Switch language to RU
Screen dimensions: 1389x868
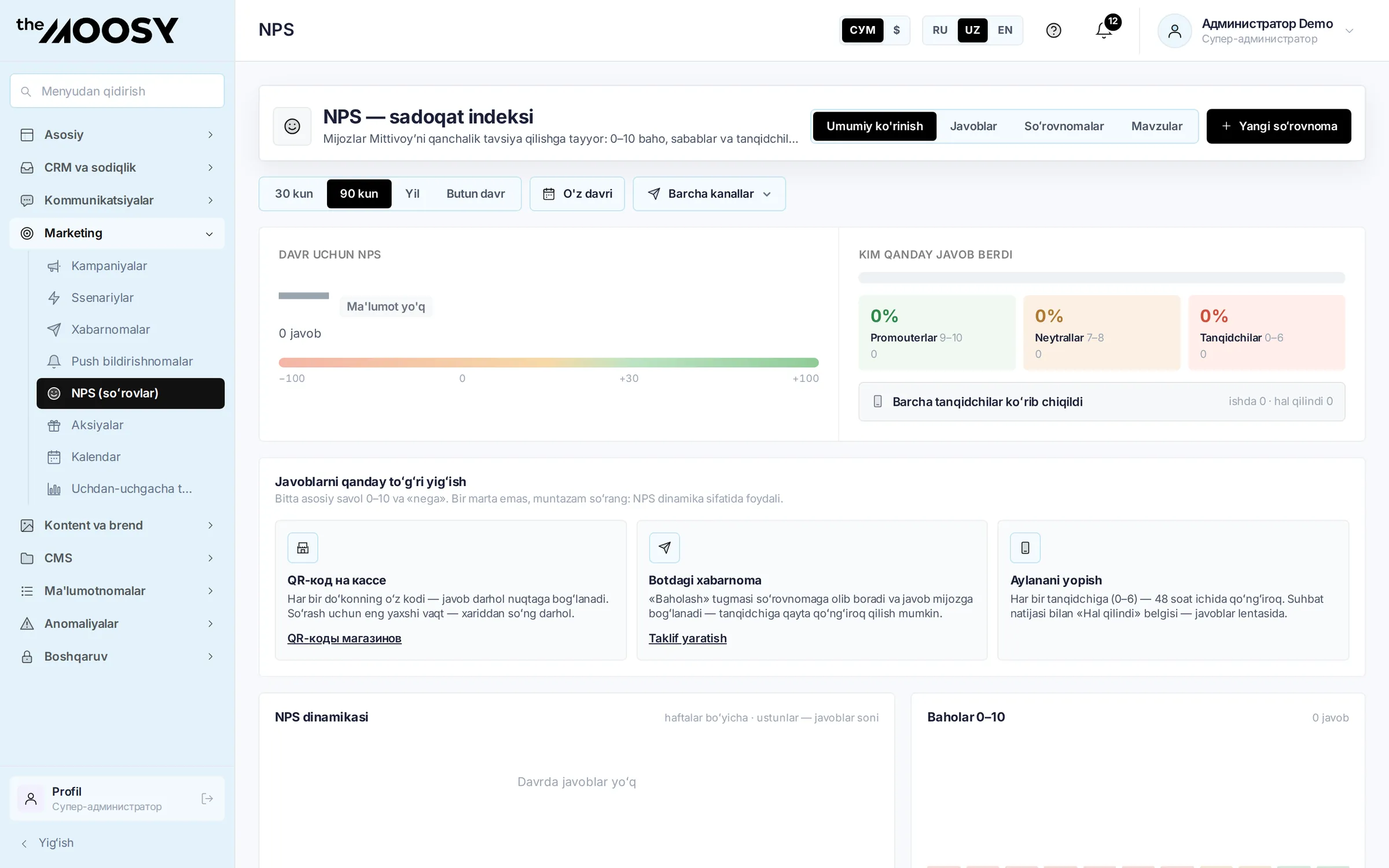coord(940,30)
